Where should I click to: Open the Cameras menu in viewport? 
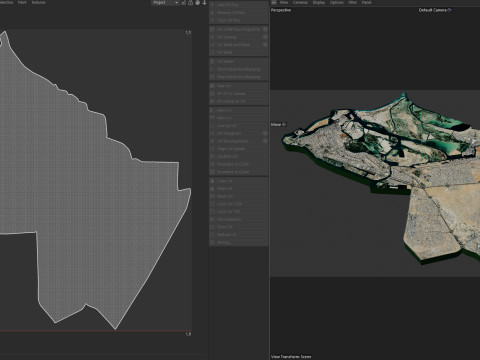[x=300, y=2]
